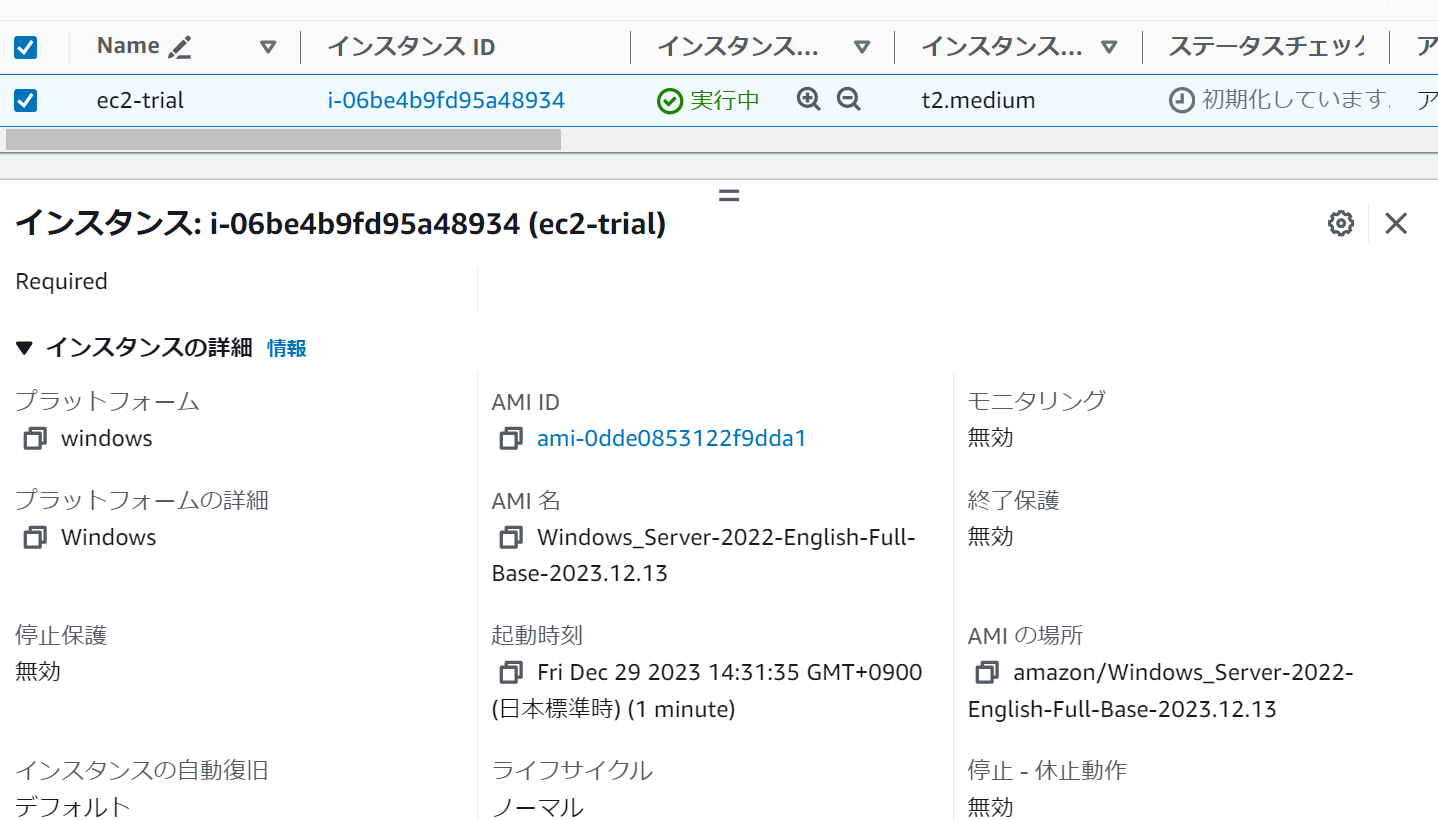Copy the AMI ID value
Screen dimensions: 1438x820
pos(511,438)
